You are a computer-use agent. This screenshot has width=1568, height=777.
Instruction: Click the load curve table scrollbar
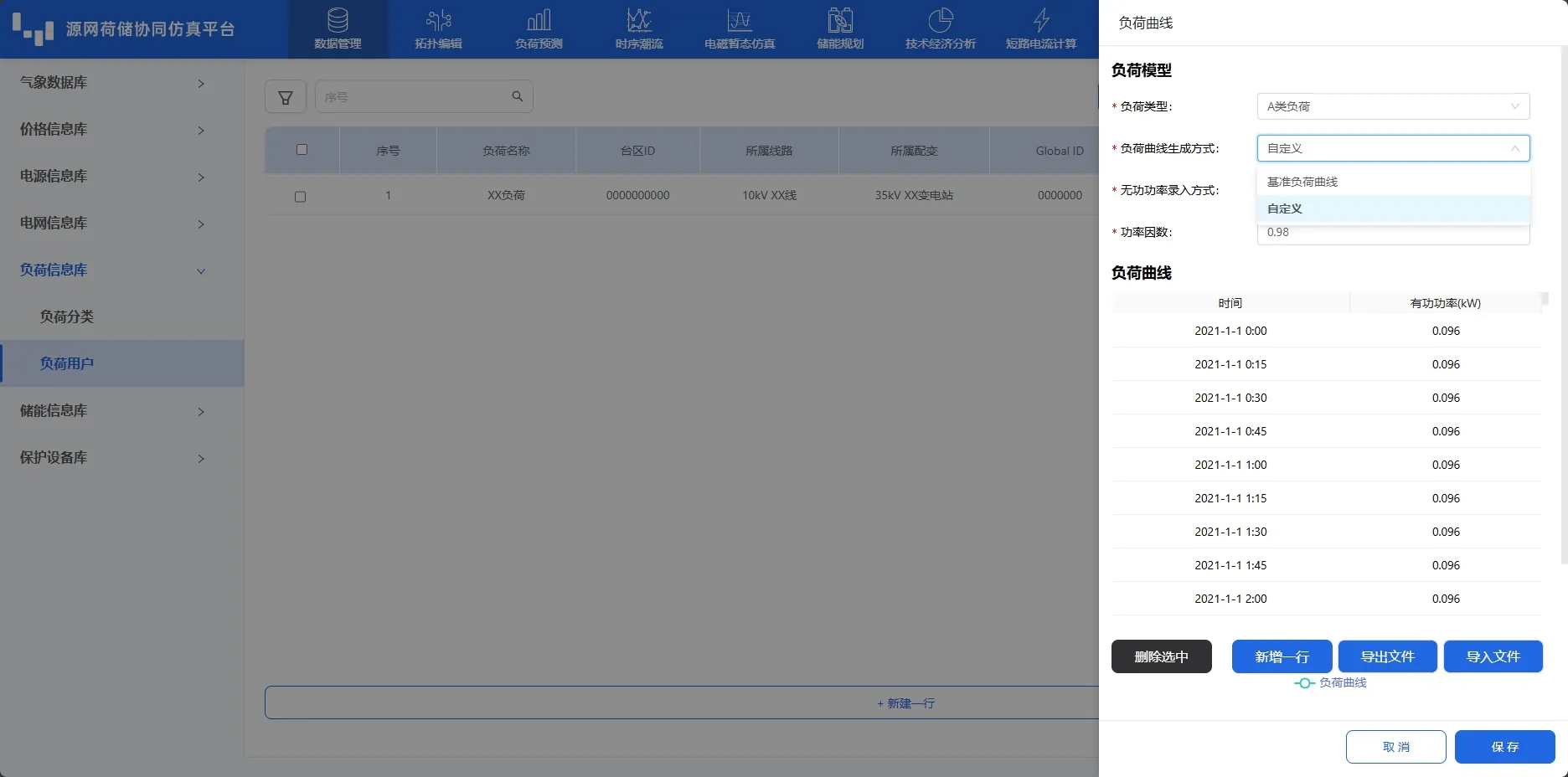click(x=1545, y=298)
